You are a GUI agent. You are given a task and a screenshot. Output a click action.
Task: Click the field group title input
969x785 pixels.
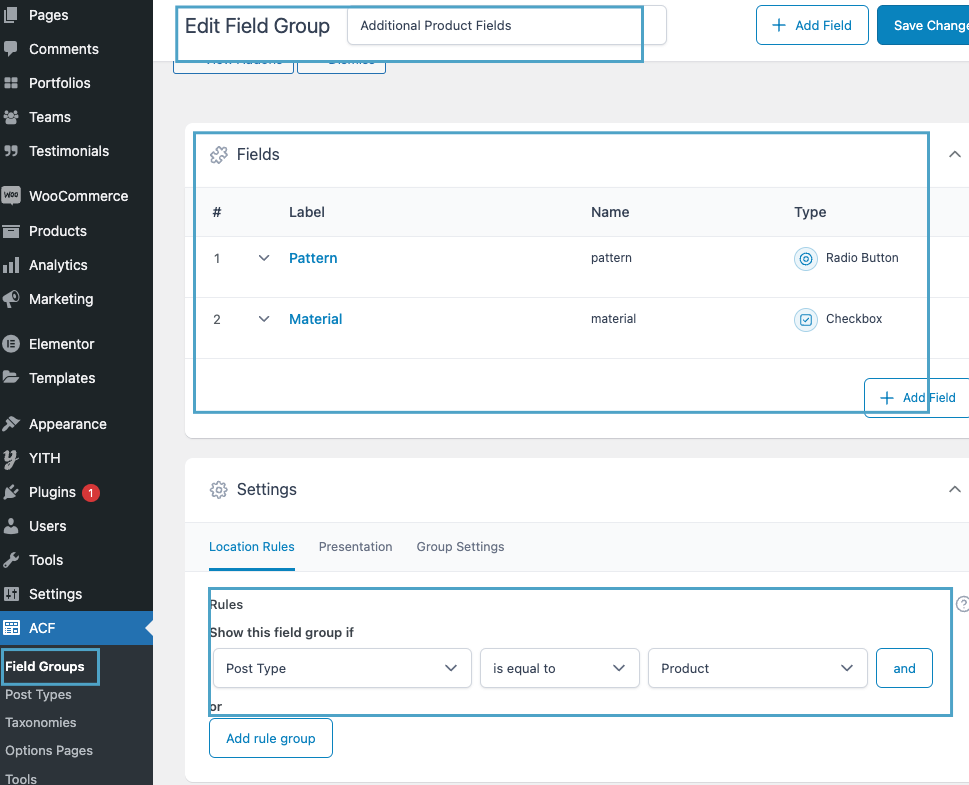coord(505,26)
